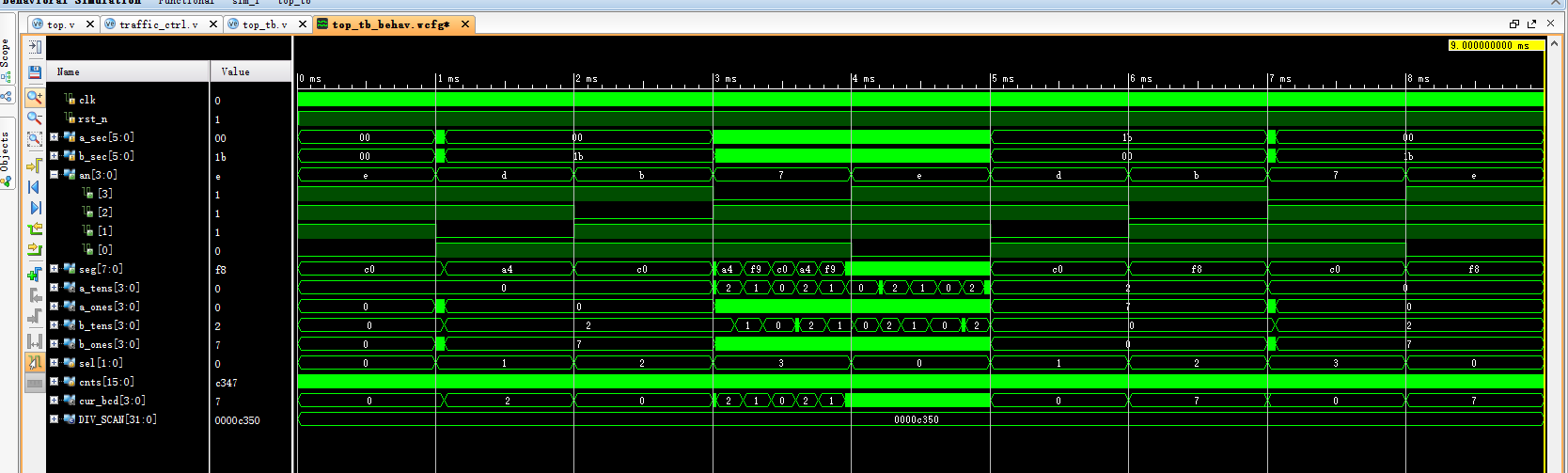The image size is (1568, 473).
Task: Jump to time zero
Action: click(x=35, y=187)
